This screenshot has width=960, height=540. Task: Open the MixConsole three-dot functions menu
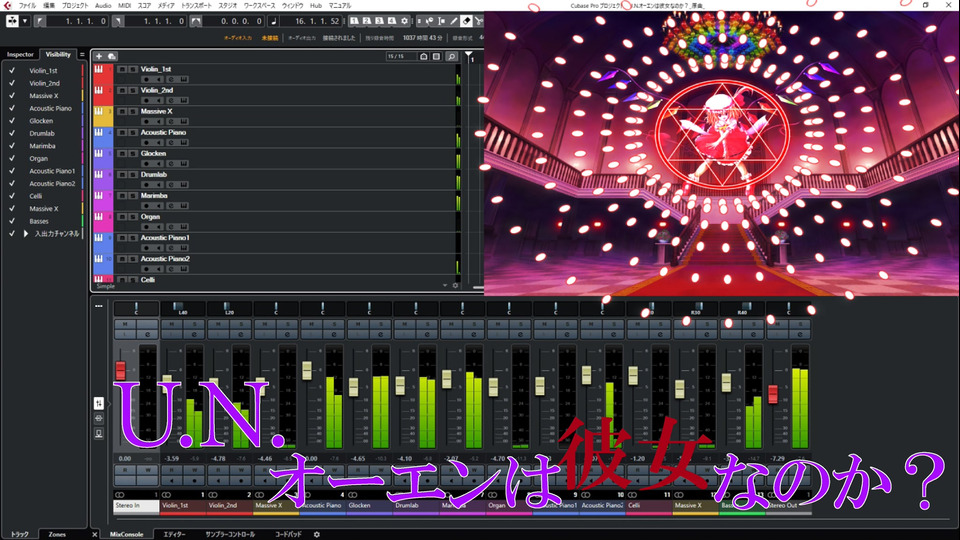coord(99,306)
